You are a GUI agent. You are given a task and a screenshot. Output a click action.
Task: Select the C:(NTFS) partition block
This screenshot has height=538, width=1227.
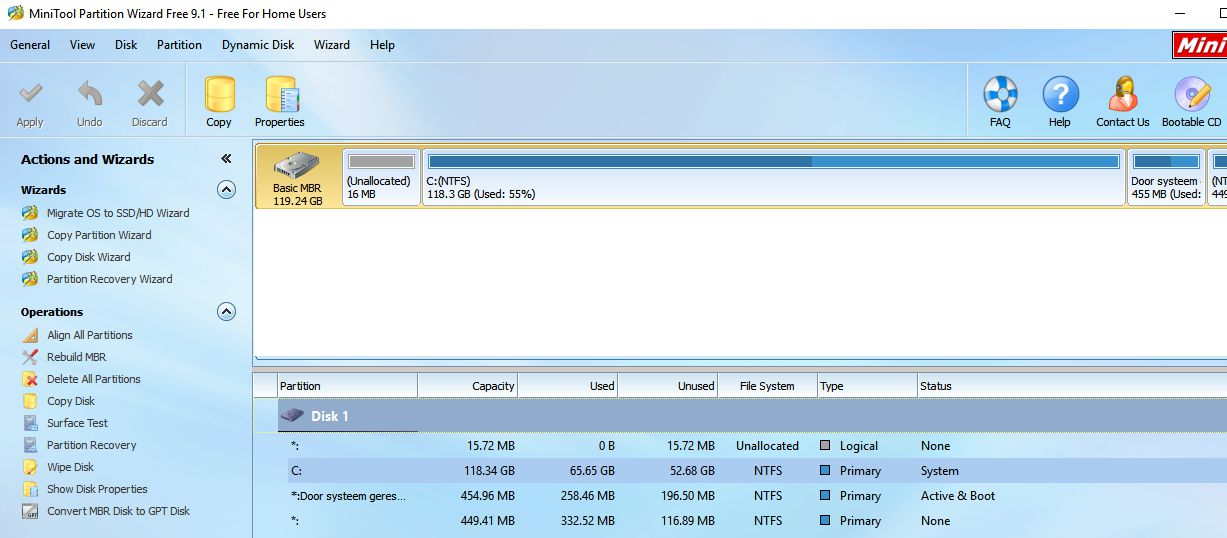tap(774, 177)
